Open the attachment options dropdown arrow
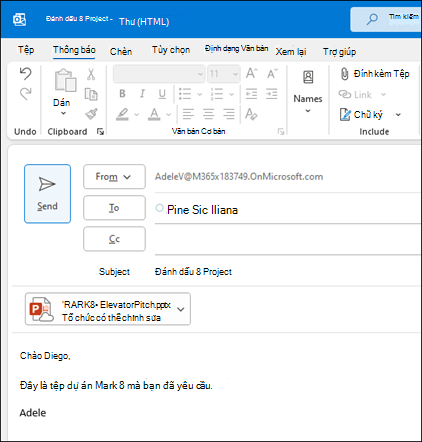The width and height of the screenshot is (422, 442). (181, 309)
